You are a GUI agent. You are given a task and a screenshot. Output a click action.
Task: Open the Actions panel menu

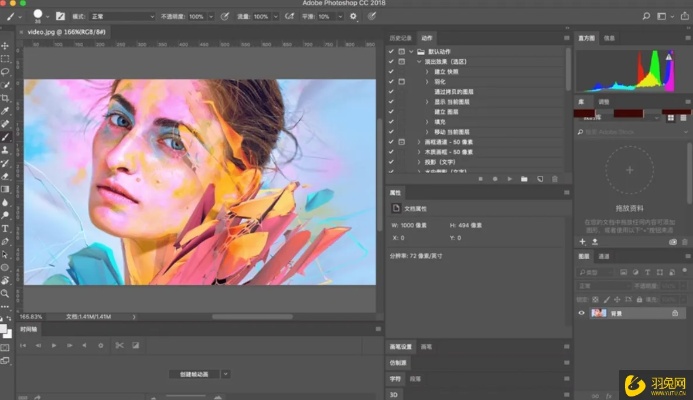coord(567,38)
